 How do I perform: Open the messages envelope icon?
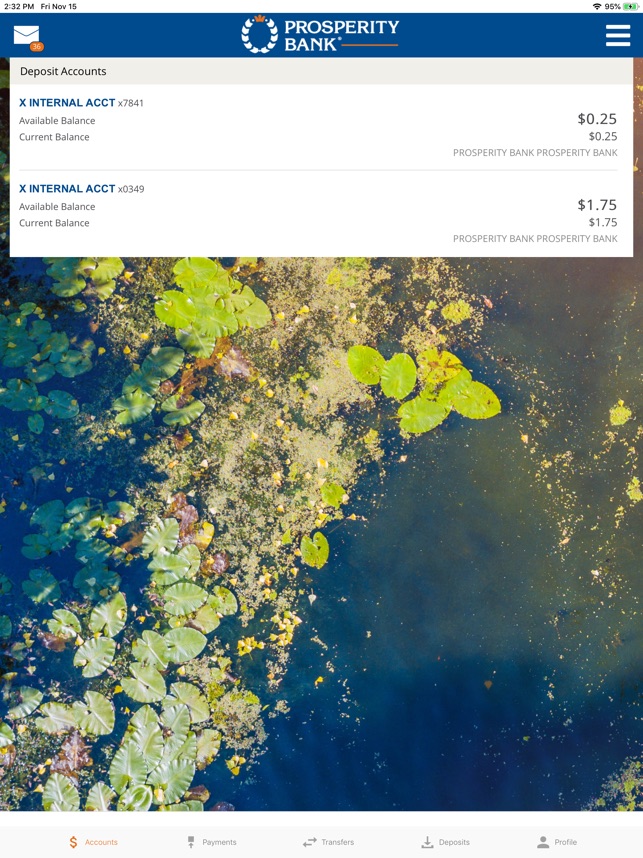click(26, 35)
